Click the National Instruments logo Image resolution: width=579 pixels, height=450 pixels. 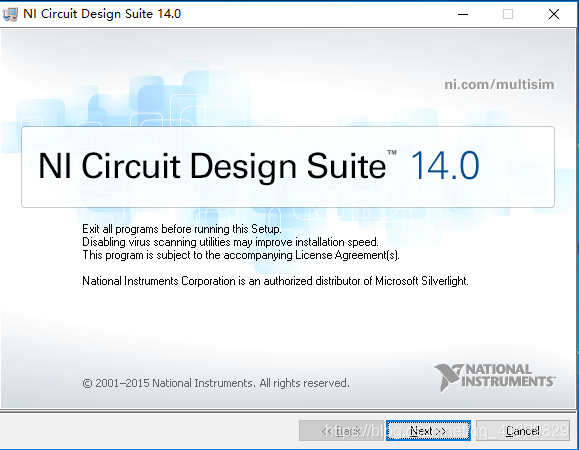[495, 377]
